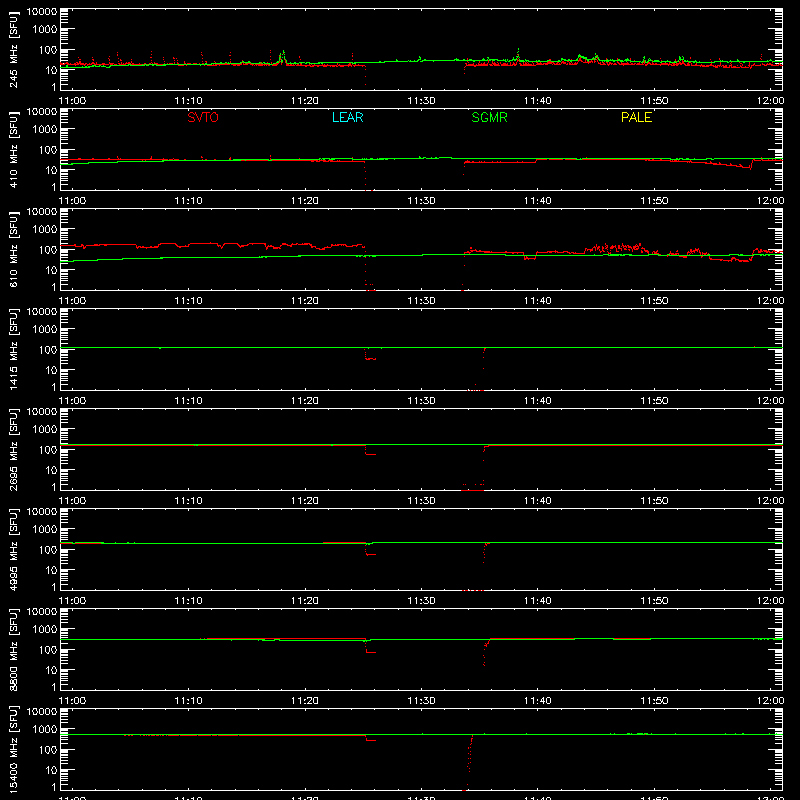
Task: Click 10000 on the 245 MHz y-axis
Action: click(42, 12)
